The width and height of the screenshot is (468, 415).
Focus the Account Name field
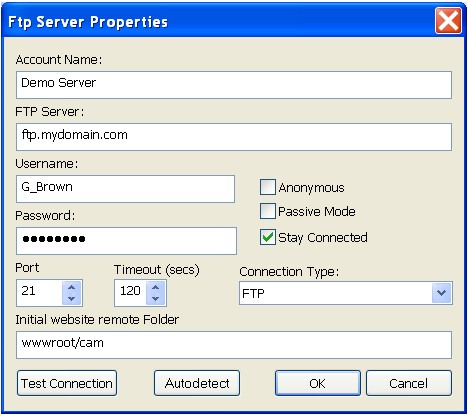pyautogui.click(x=234, y=85)
